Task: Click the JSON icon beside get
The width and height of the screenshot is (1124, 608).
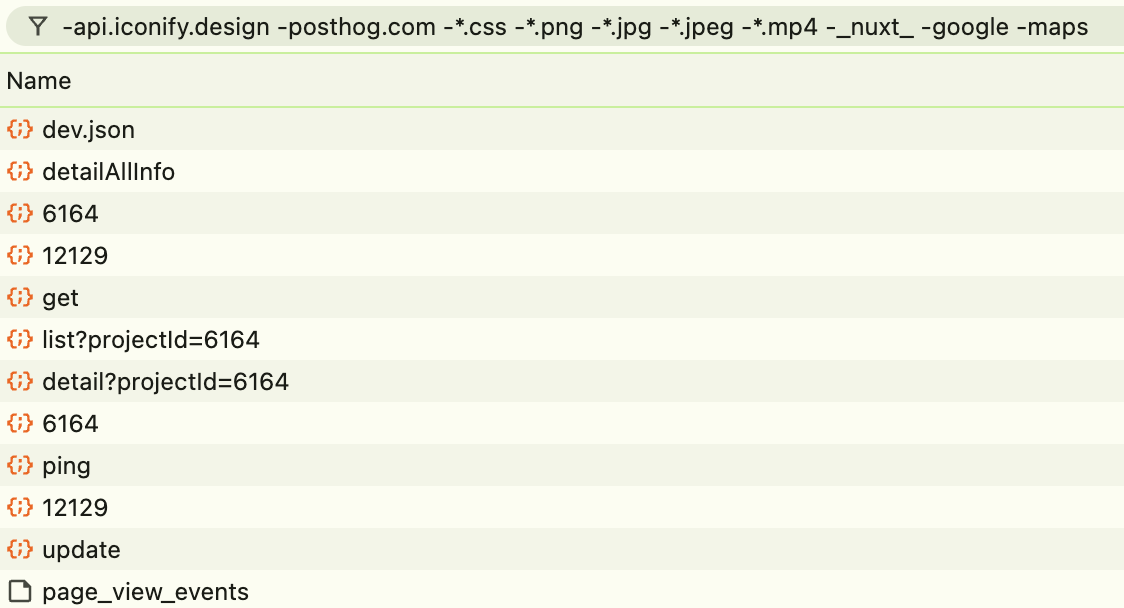Action: coord(19,297)
